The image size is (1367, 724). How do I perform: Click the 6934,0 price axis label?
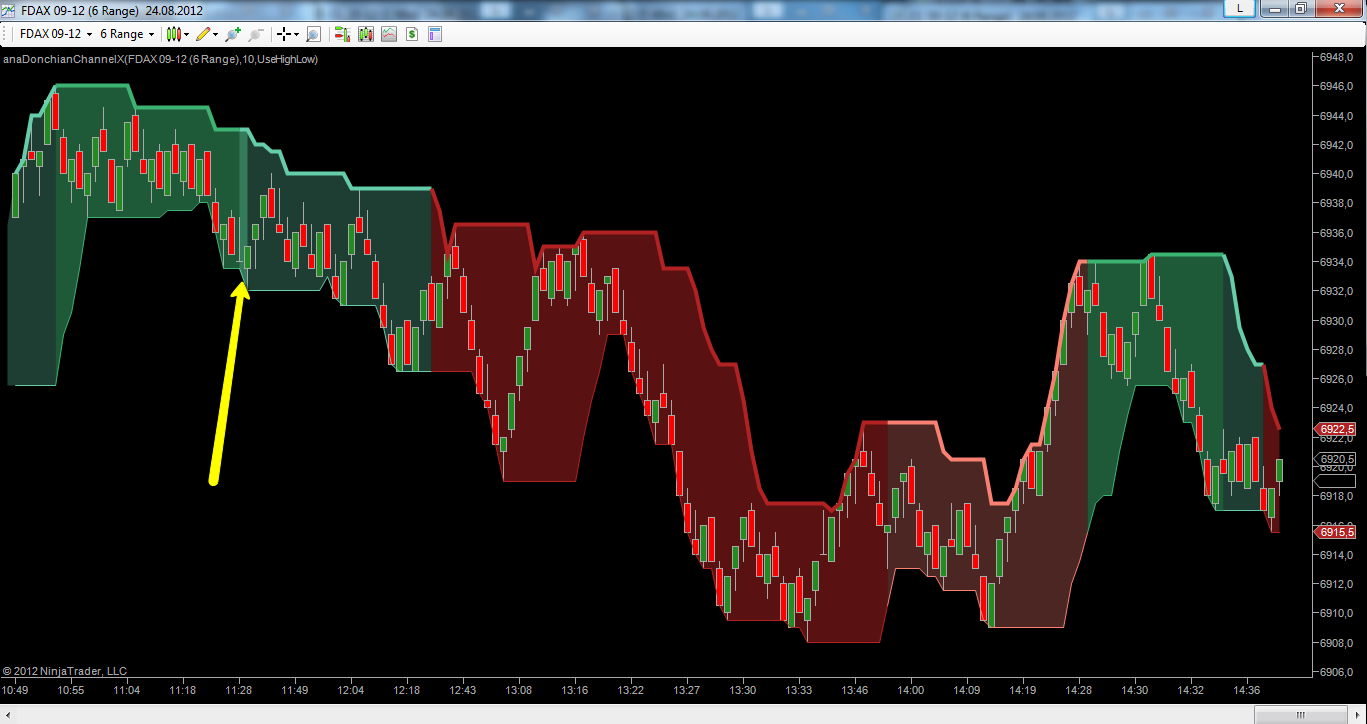tap(1338, 262)
